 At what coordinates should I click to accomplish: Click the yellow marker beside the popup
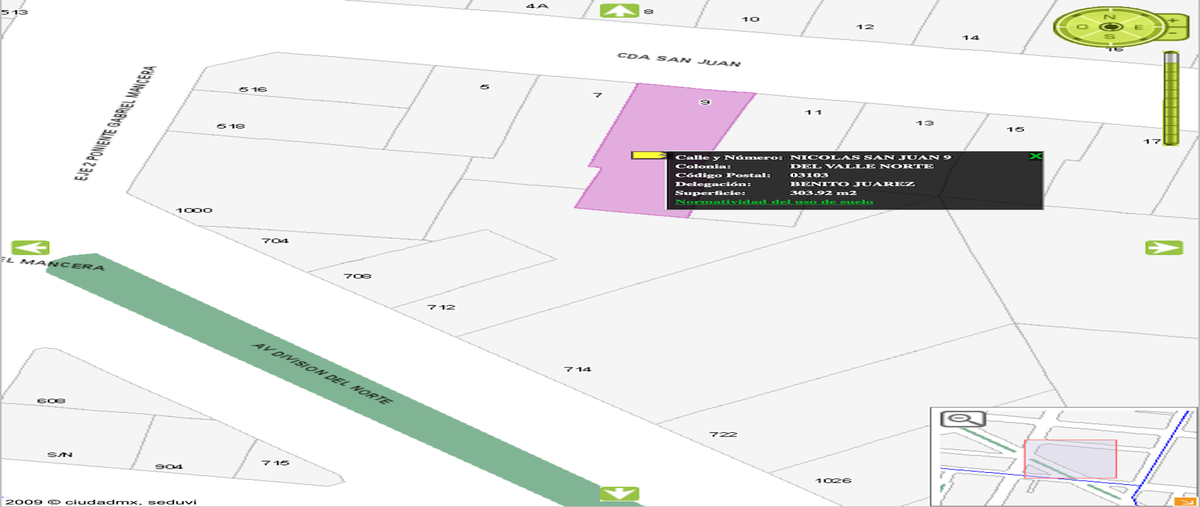(x=650, y=155)
